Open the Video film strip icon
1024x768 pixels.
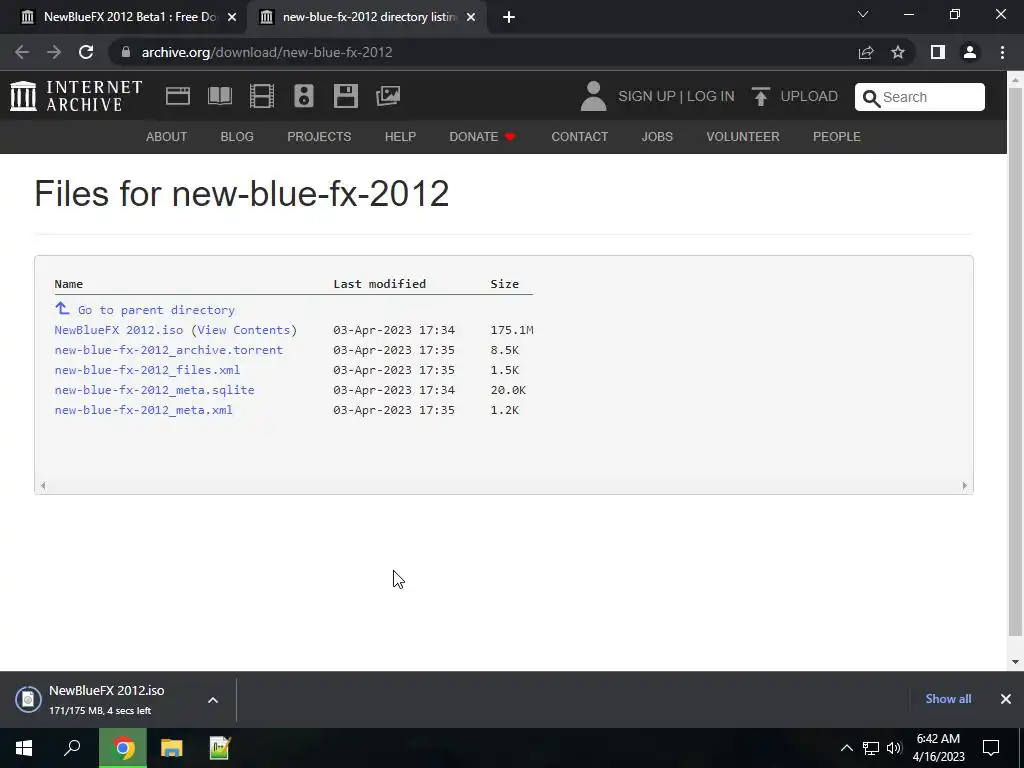[x=262, y=96]
